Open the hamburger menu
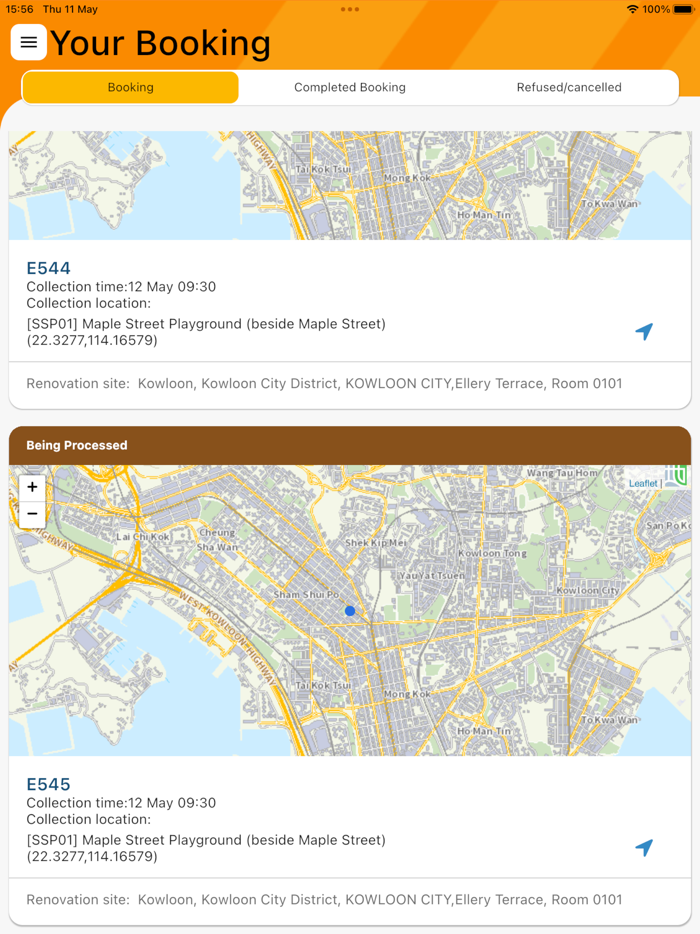Image resolution: width=700 pixels, height=934 pixels. 29,42
